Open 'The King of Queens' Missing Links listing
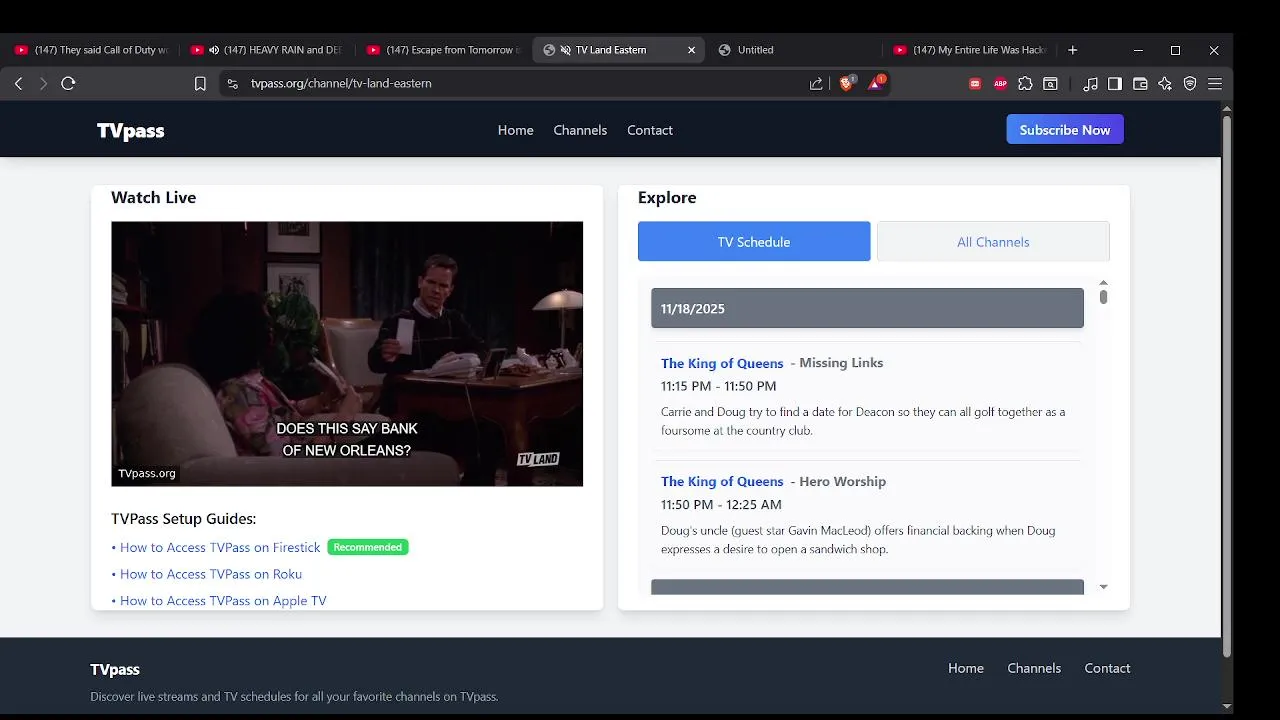The height and width of the screenshot is (720, 1280). click(x=722, y=364)
